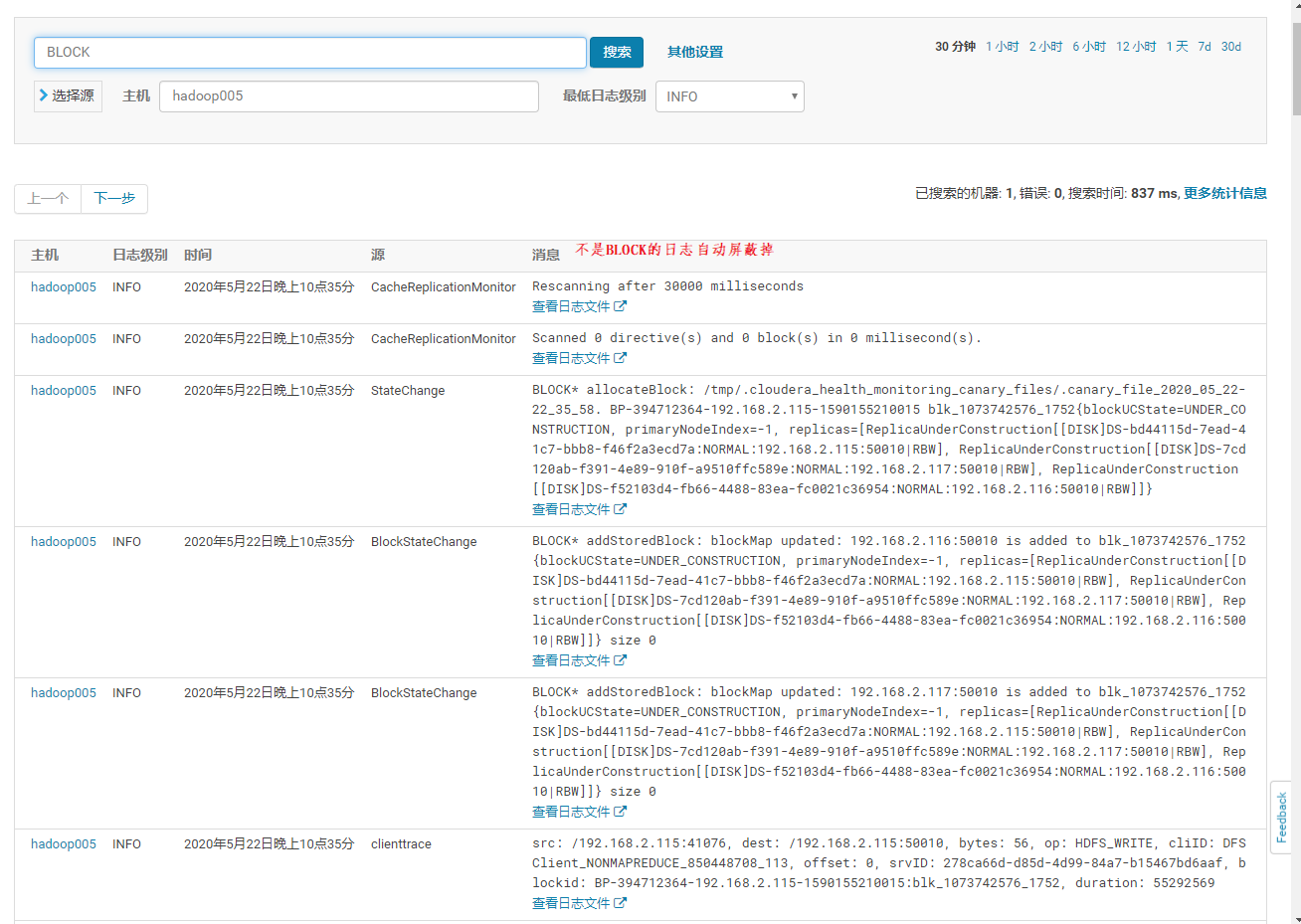Image resolution: width=1301 pixels, height=924 pixels.
Task: Click the 时间 column header
Action: 198,256
